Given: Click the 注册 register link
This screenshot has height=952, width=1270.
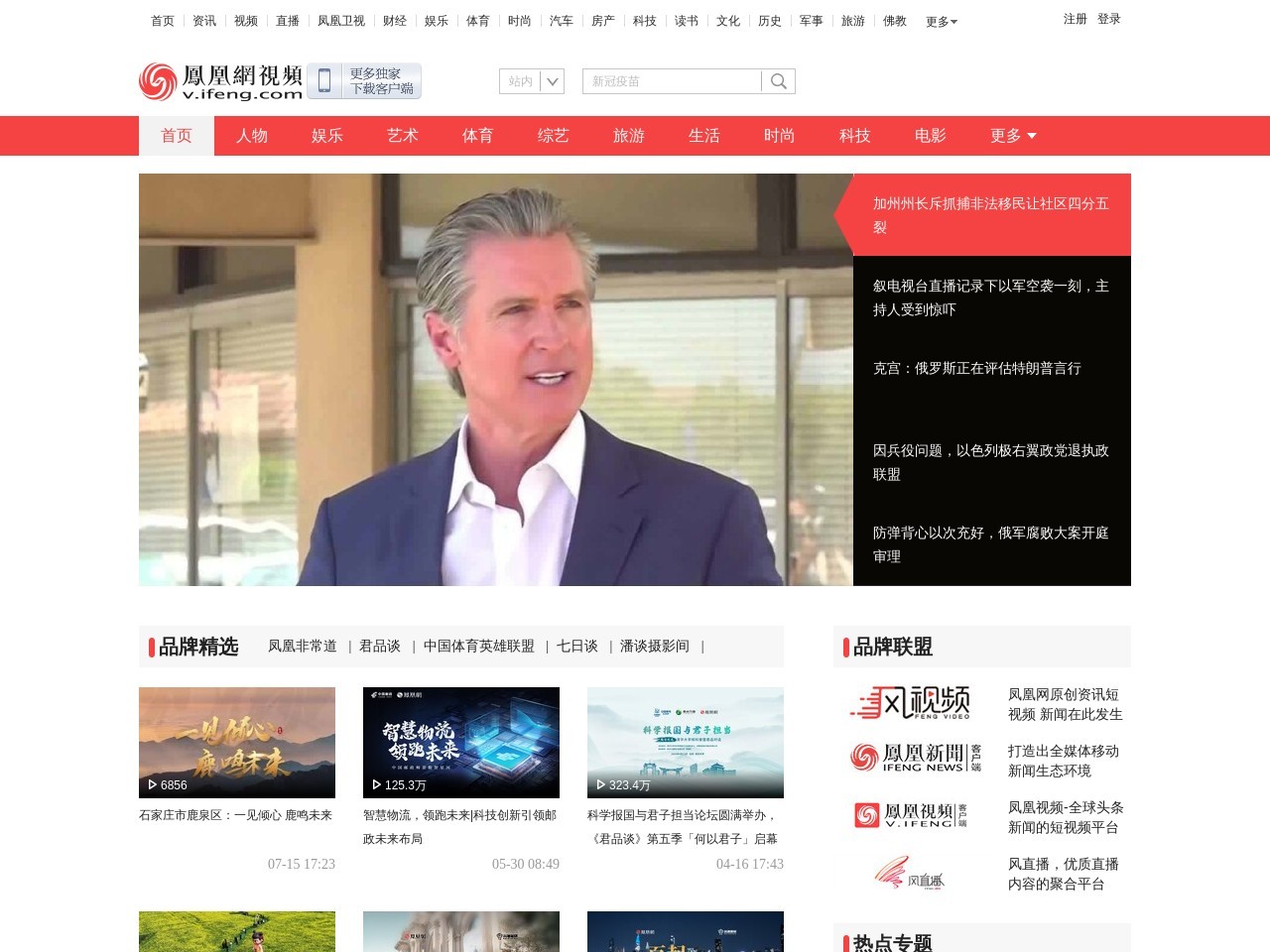Looking at the screenshot, I should click(1075, 19).
